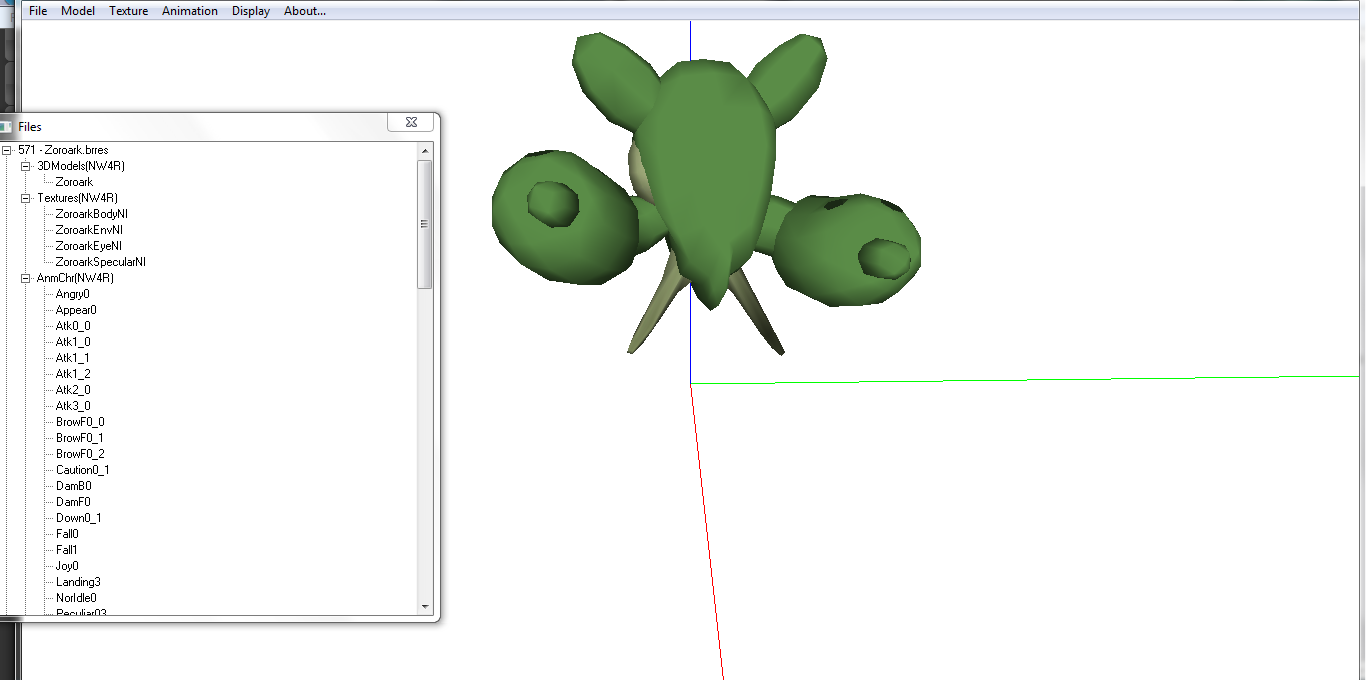Select the Atk1_2 animation
This screenshot has height=680, width=1366.
point(73,374)
